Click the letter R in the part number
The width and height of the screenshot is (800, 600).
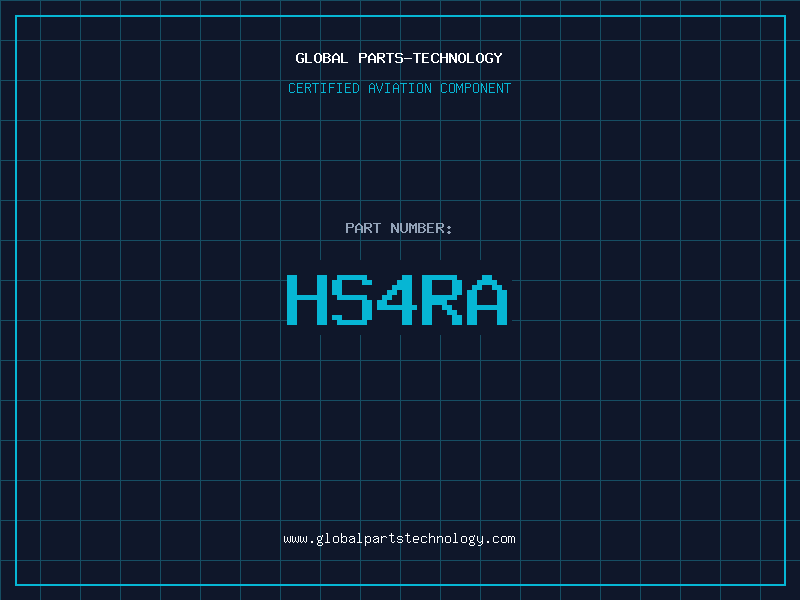pyautogui.click(x=442, y=300)
